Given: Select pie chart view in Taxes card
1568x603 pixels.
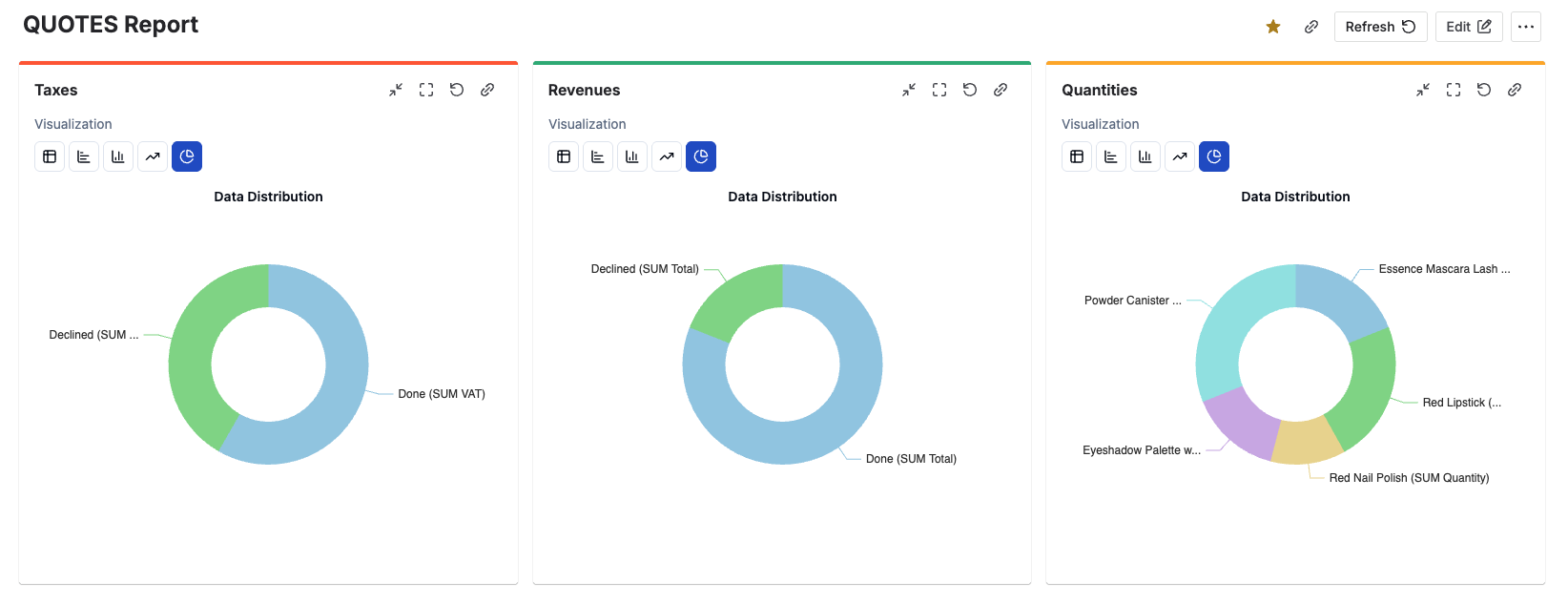Looking at the screenshot, I should point(187,156).
